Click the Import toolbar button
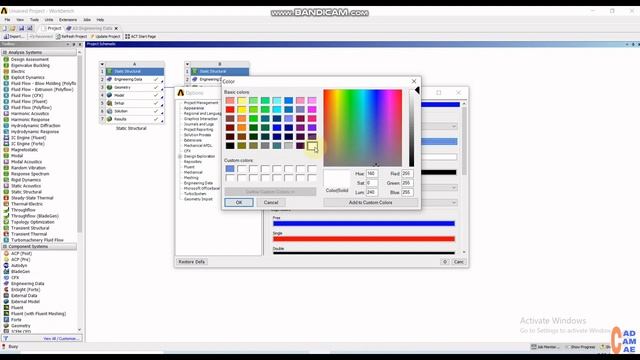 point(14,36)
